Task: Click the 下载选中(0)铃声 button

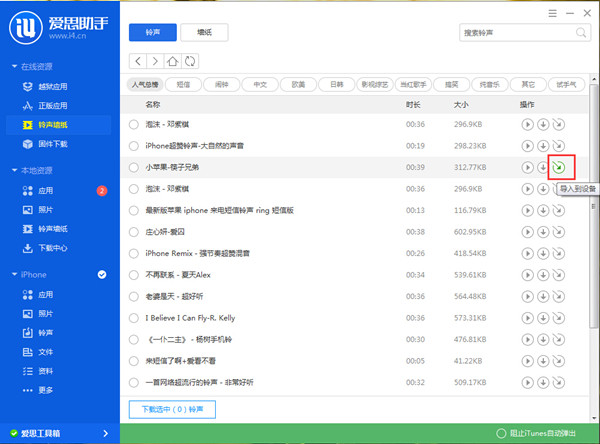Action: click(172, 410)
